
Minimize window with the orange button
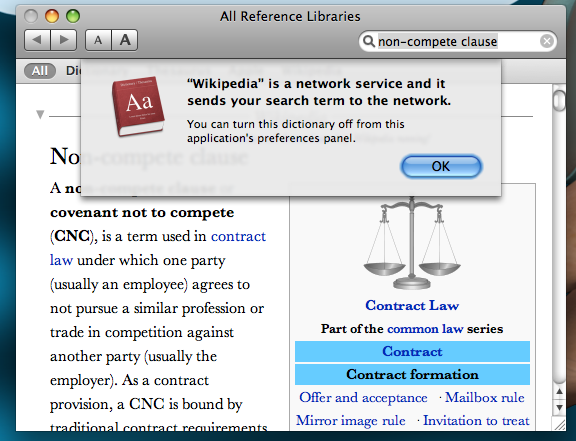click(52, 16)
